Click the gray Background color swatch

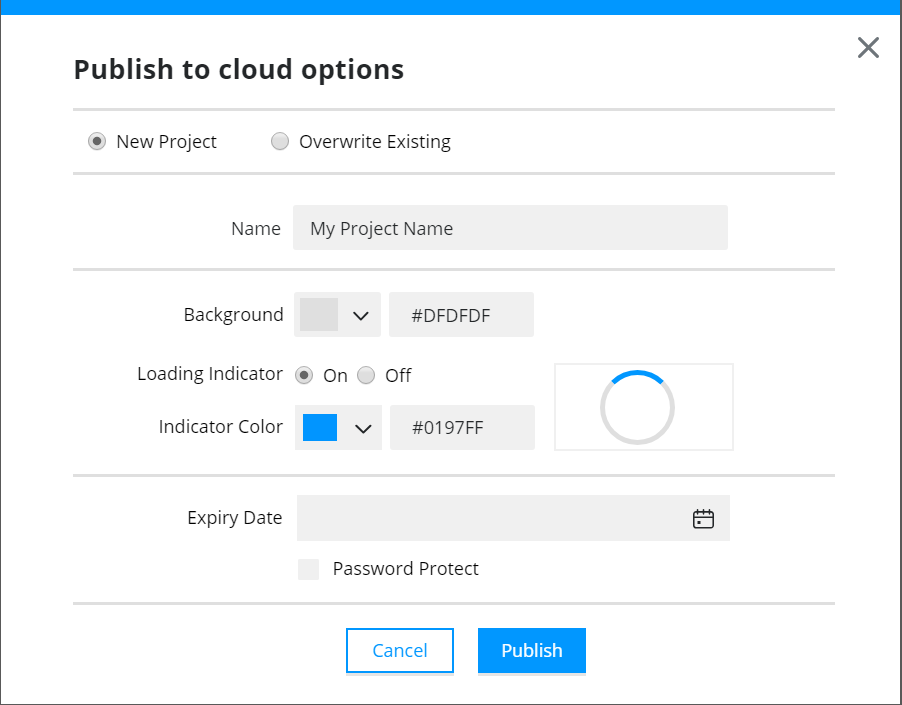coord(319,315)
